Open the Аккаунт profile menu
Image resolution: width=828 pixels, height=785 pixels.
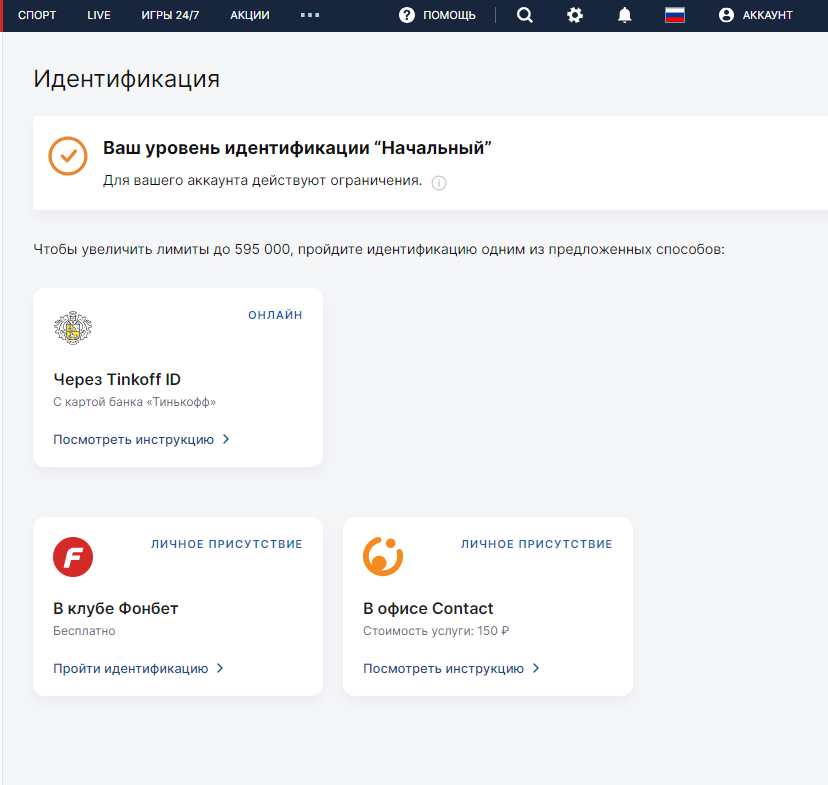(756, 15)
